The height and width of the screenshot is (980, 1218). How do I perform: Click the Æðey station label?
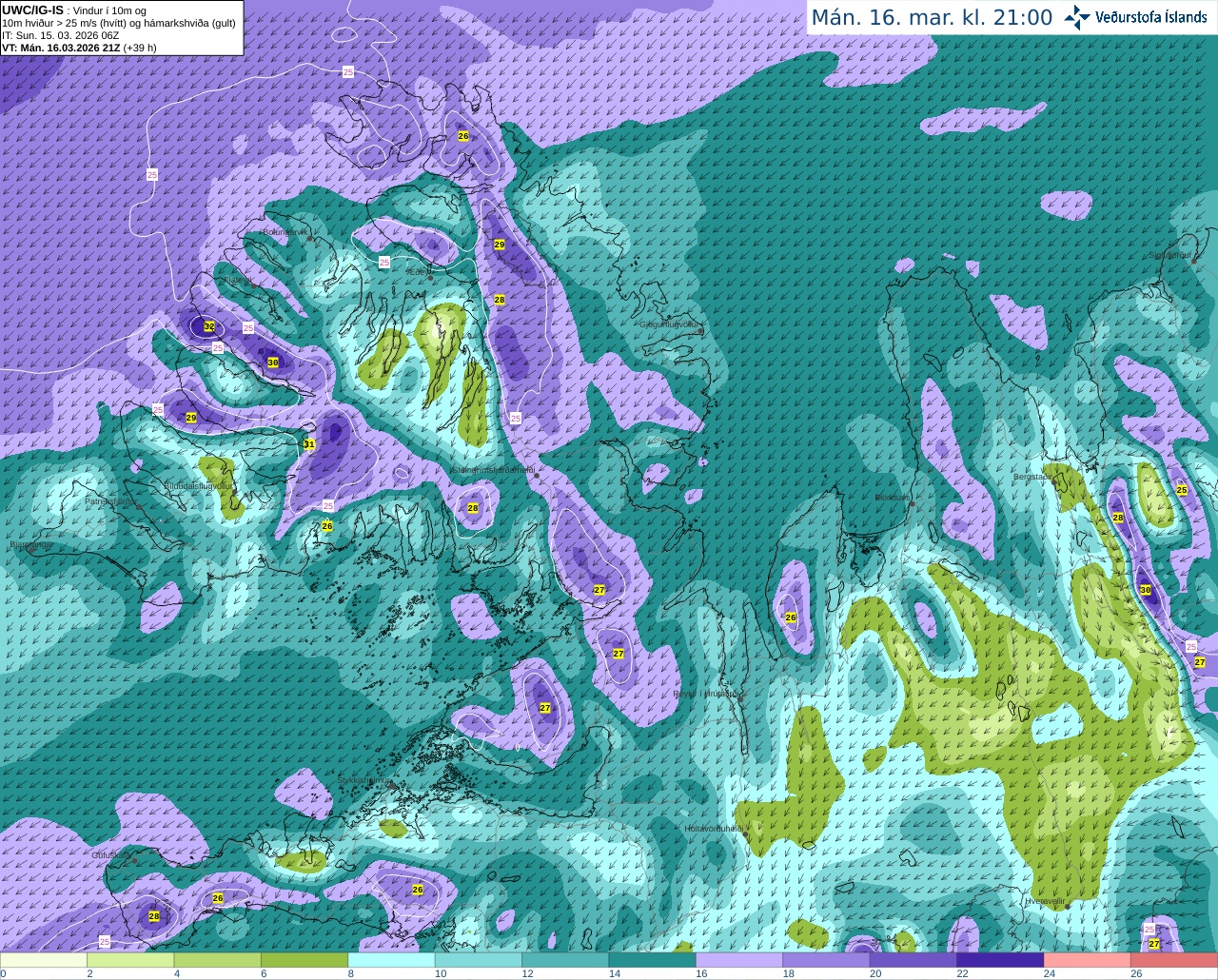coord(419,272)
